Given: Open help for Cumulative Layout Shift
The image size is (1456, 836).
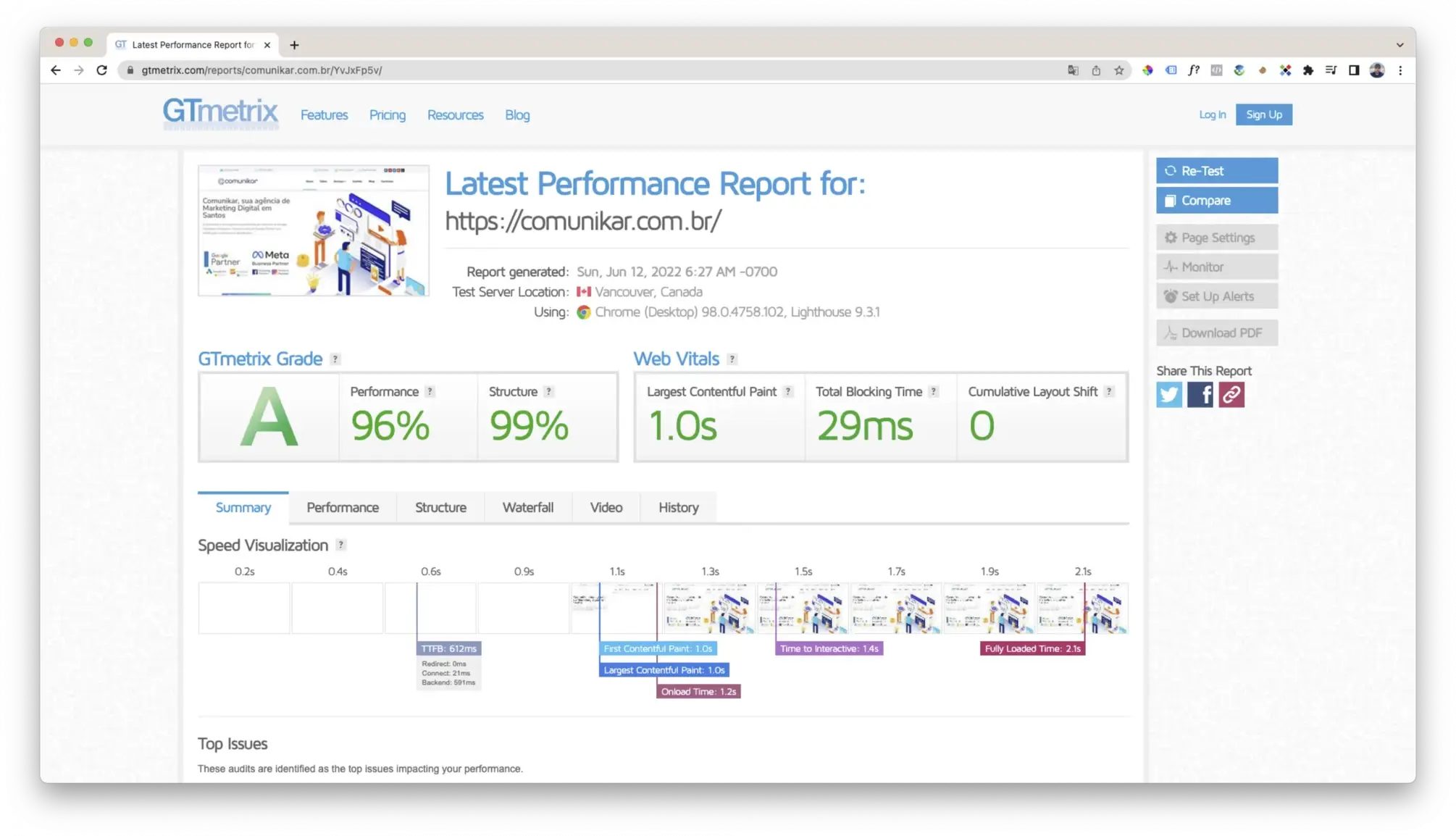Looking at the screenshot, I should (1109, 392).
